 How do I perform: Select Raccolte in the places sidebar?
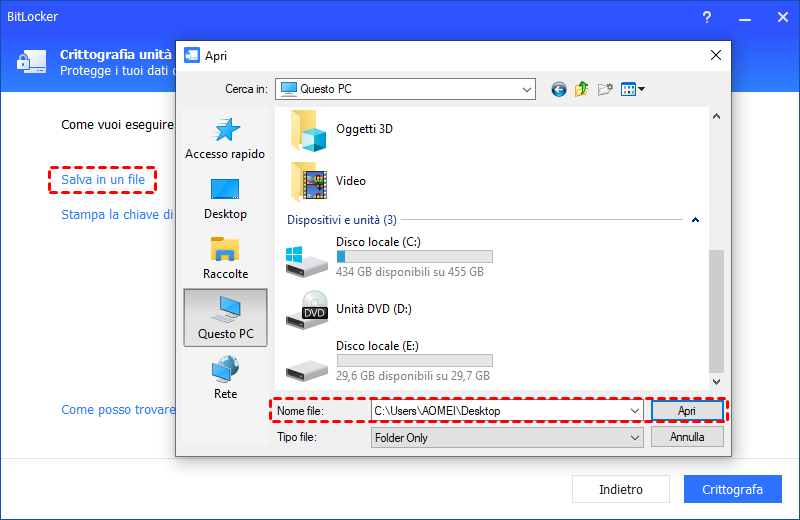(x=225, y=258)
